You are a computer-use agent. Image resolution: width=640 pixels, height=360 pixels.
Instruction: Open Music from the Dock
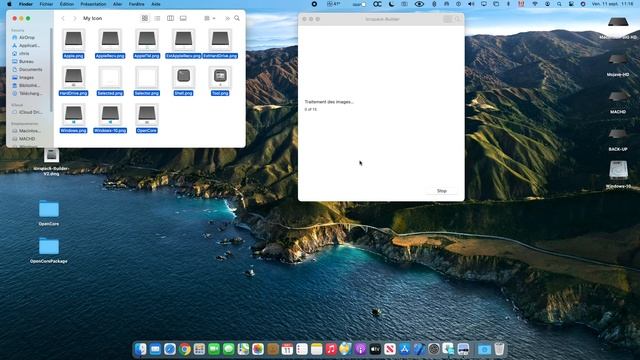coord(331,349)
